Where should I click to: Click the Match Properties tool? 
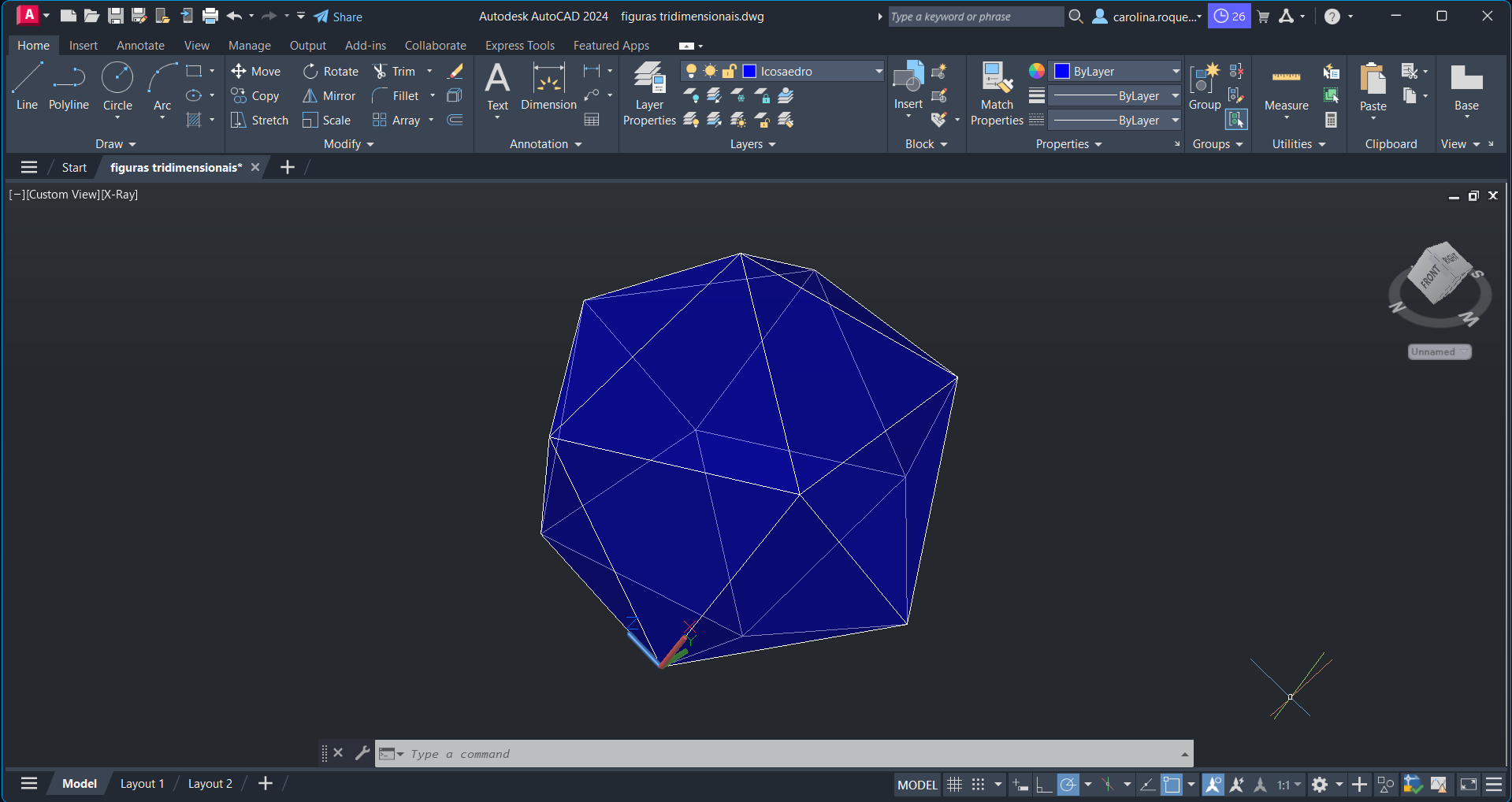coord(997,93)
